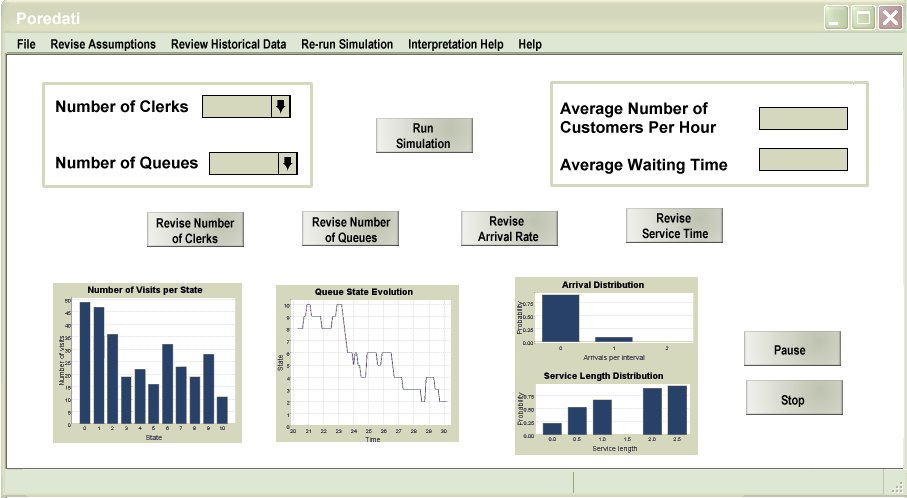Click the Revise Service Time button
This screenshot has width=907, height=498.
pyautogui.click(x=673, y=226)
